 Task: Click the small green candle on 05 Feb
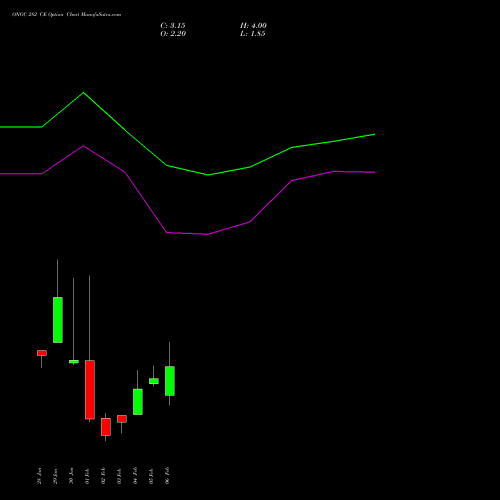(x=154, y=381)
